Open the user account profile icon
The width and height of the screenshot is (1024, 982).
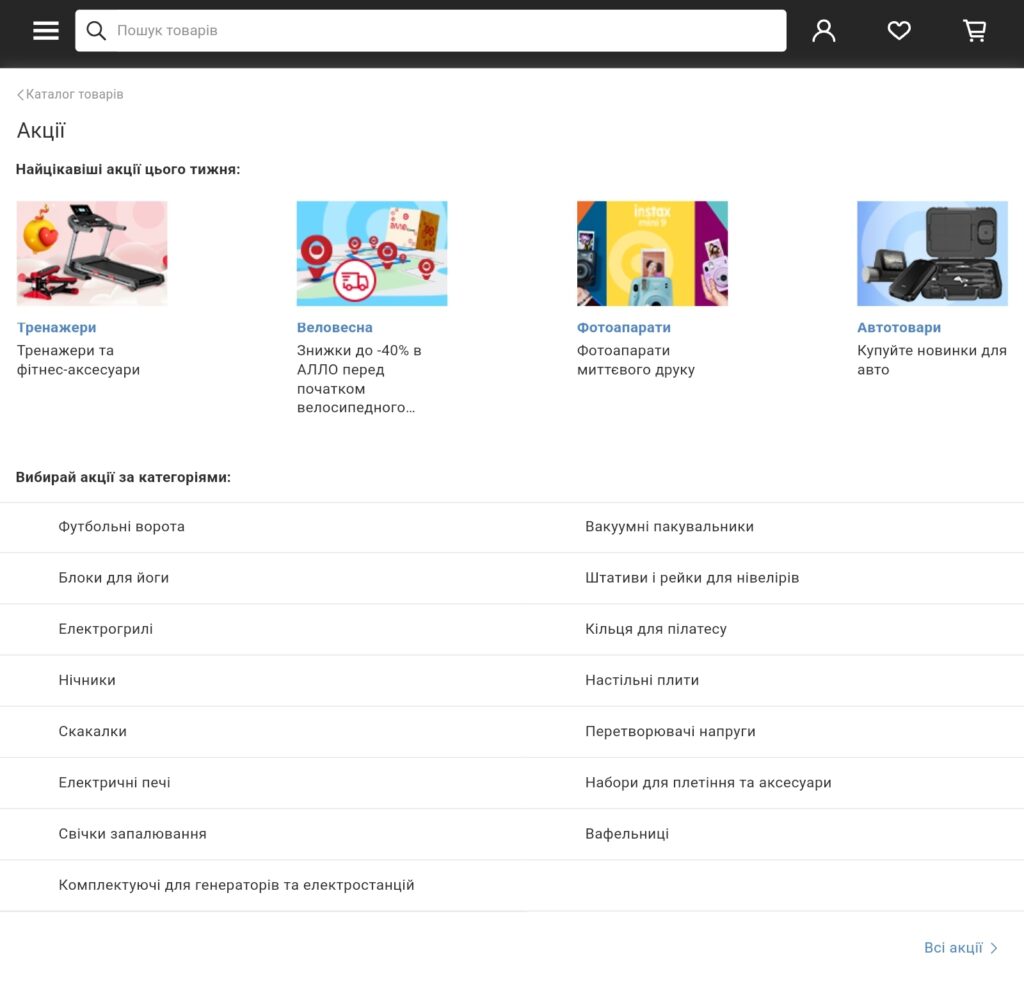(x=823, y=31)
